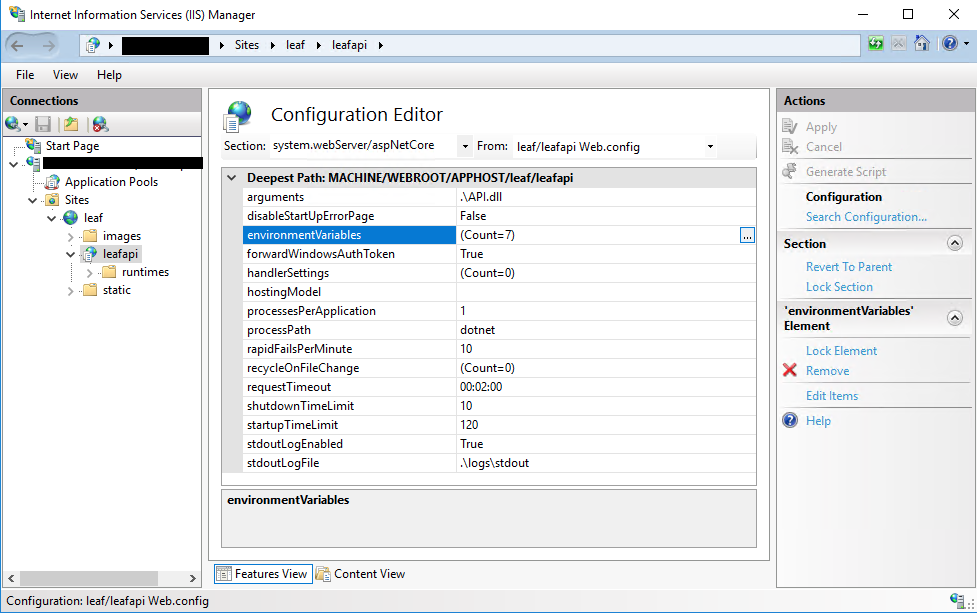
Task: Click the Up folder icon in Connections toolbar
Action: 71,124
